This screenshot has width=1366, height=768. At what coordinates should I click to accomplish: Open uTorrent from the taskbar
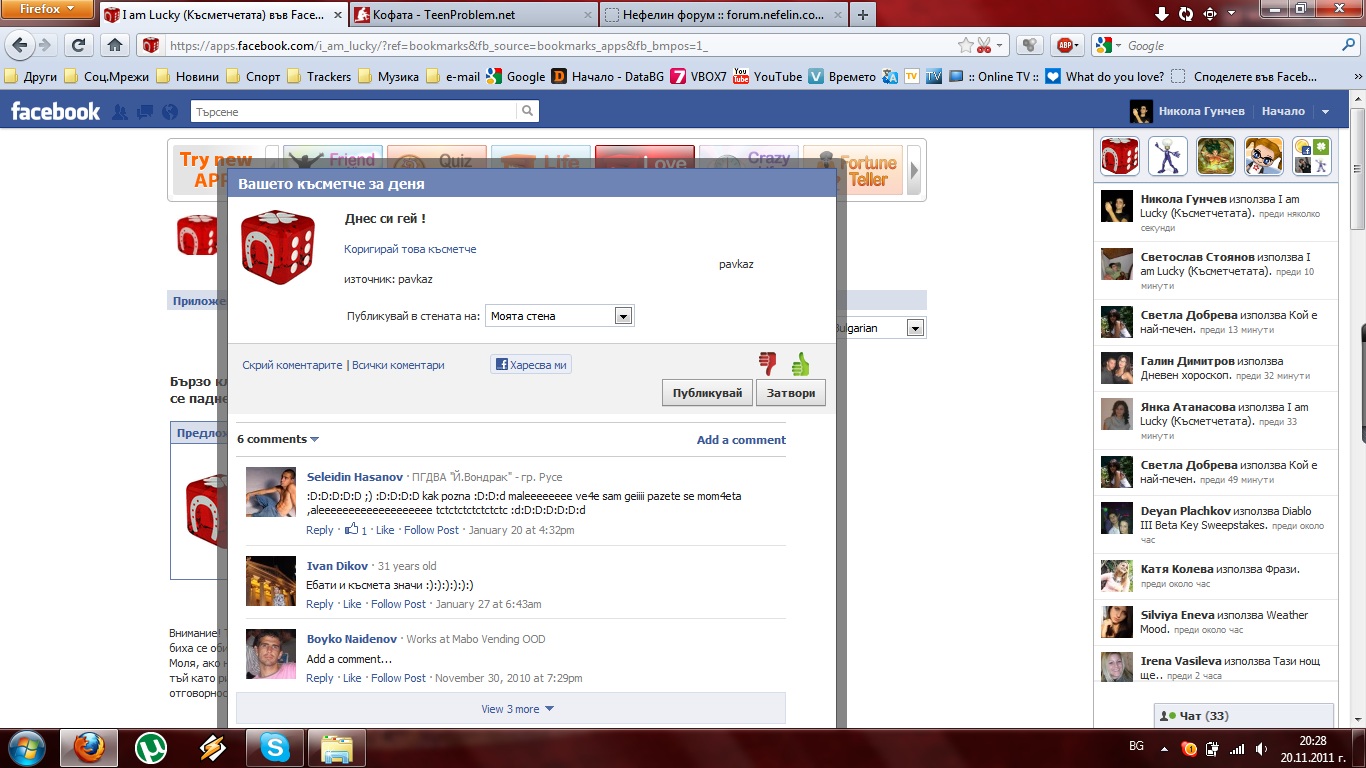click(x=151, y=747)
